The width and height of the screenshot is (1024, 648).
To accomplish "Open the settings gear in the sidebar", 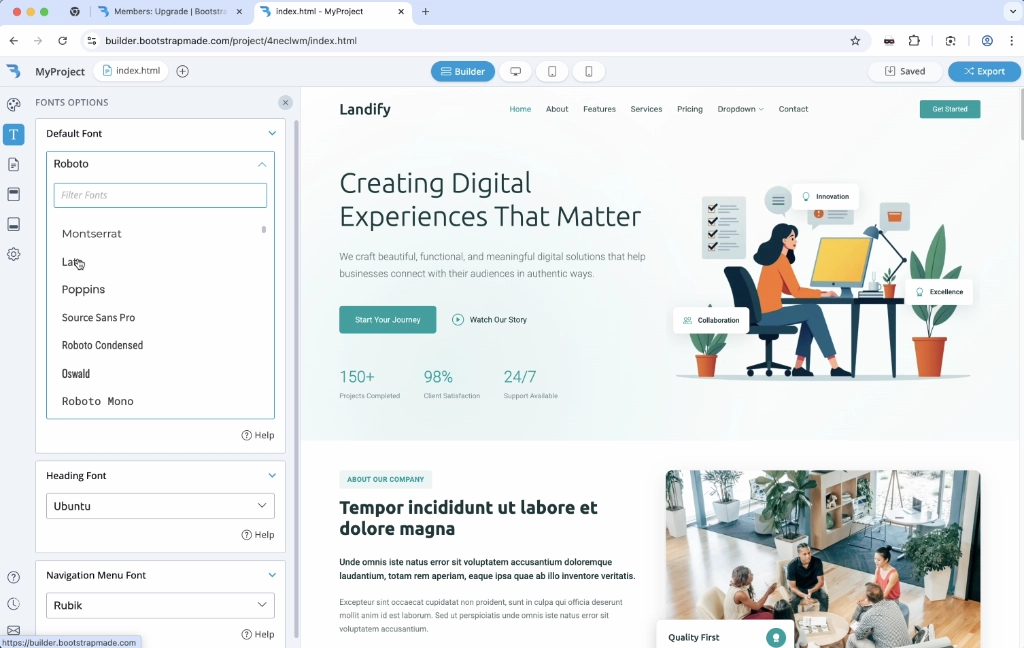I will pos(13,254).
